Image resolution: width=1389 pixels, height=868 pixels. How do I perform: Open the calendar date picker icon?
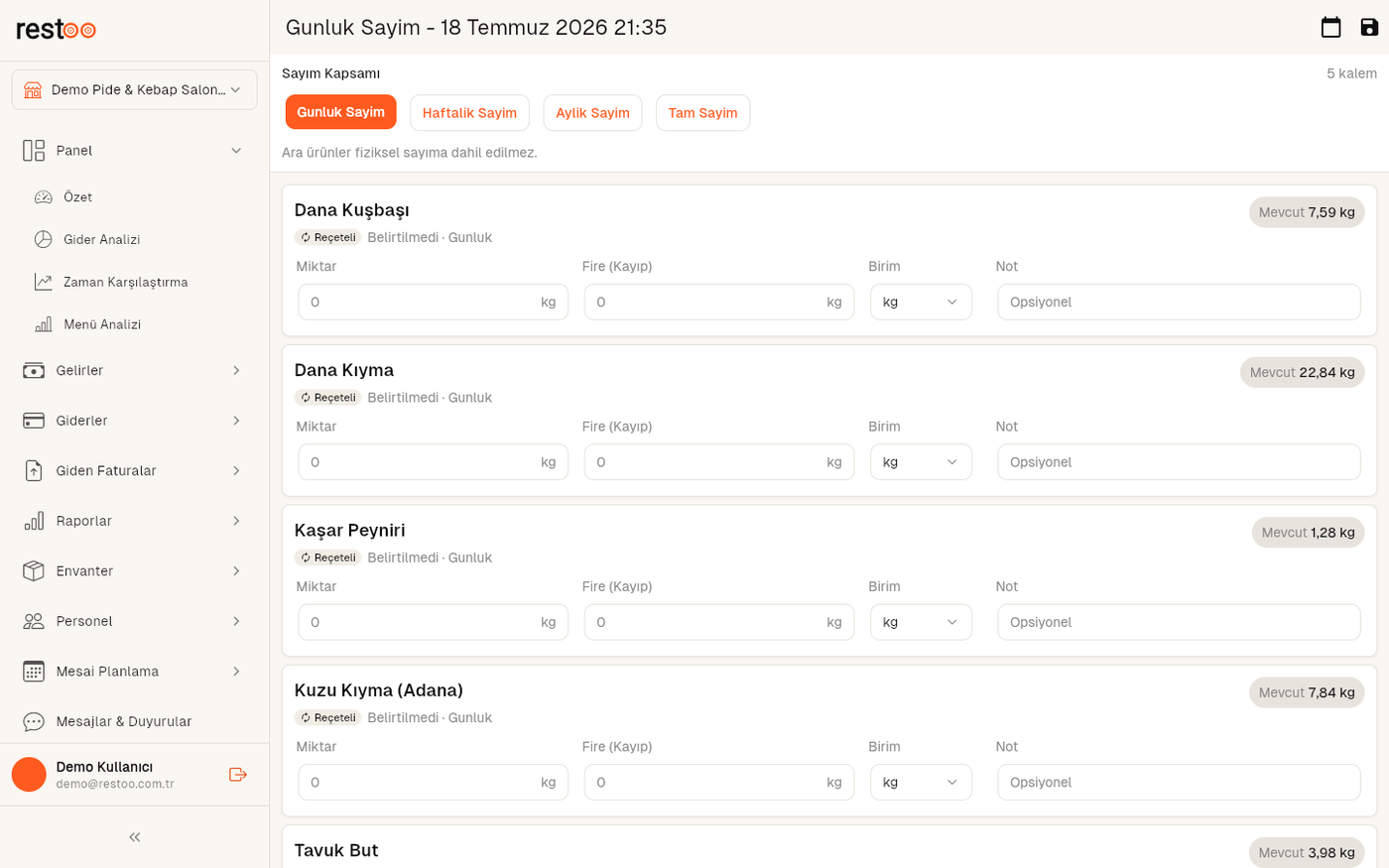pyautogui.click(x=1330, y=28)
